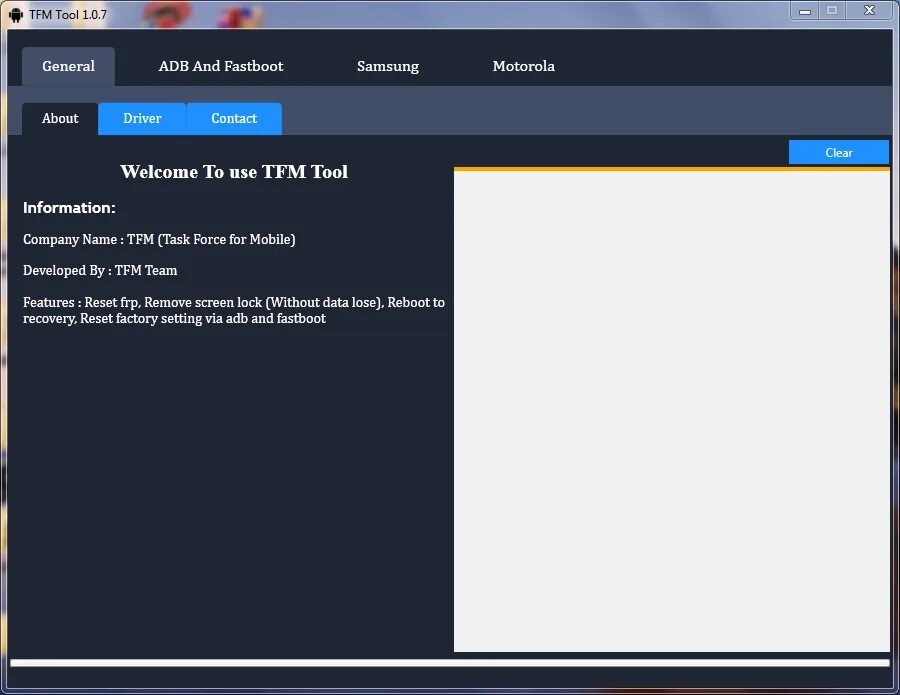Open the General main tab
This screenshot has height=695, width=900.
68,67
